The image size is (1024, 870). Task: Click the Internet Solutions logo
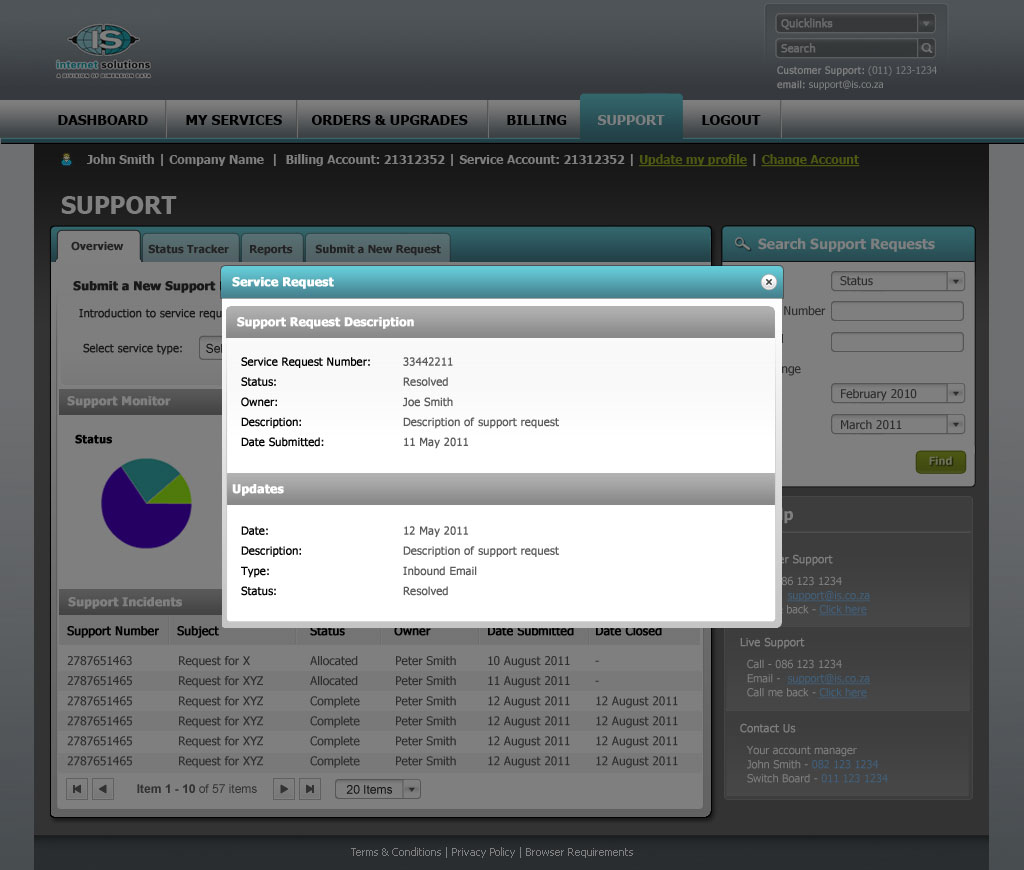(103, 50)
